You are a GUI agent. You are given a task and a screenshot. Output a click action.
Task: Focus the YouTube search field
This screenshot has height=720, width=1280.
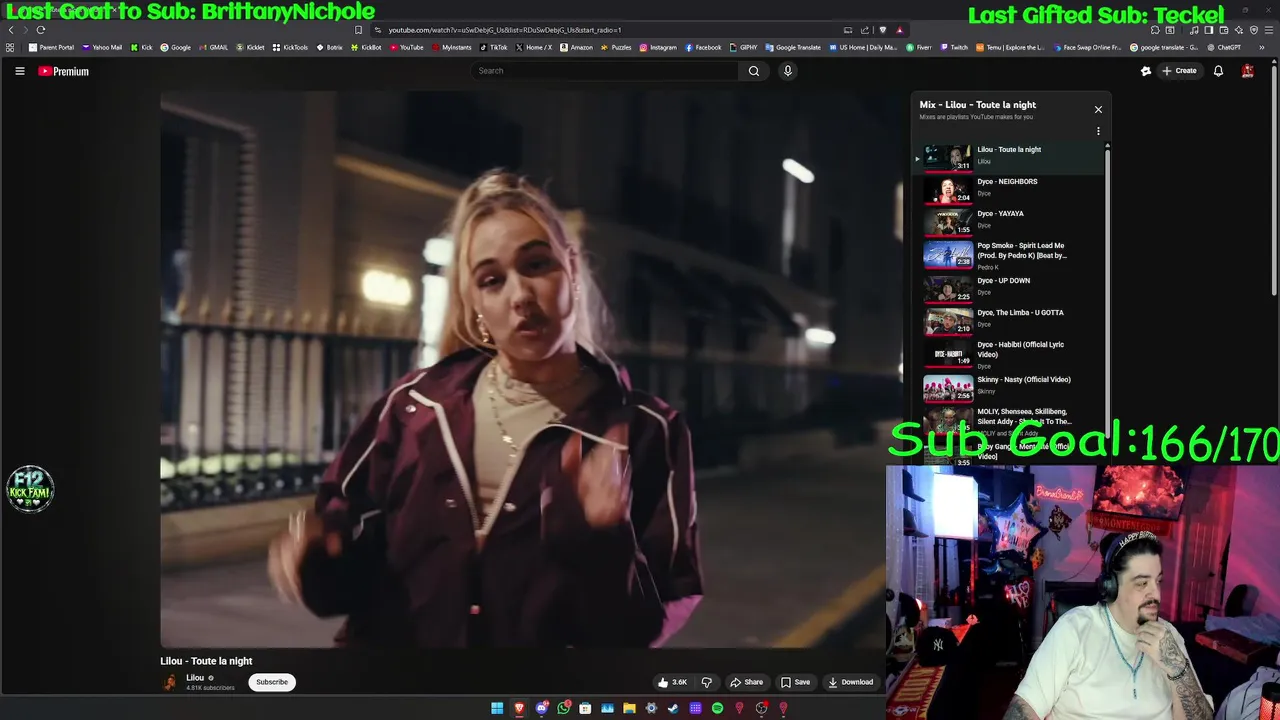point(605,71)
